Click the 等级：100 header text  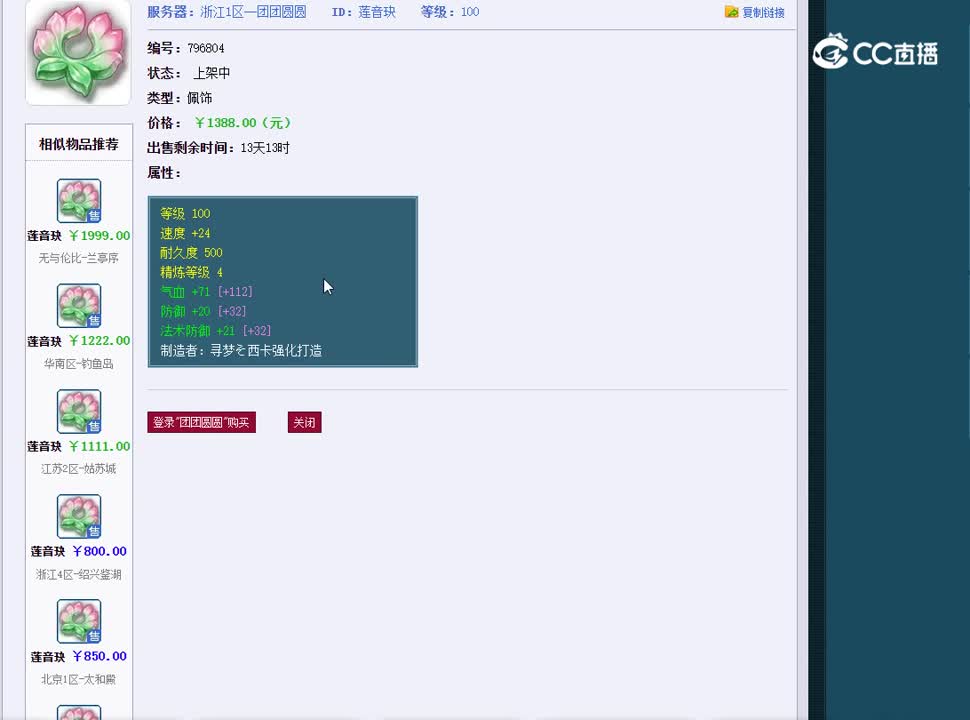450,12
